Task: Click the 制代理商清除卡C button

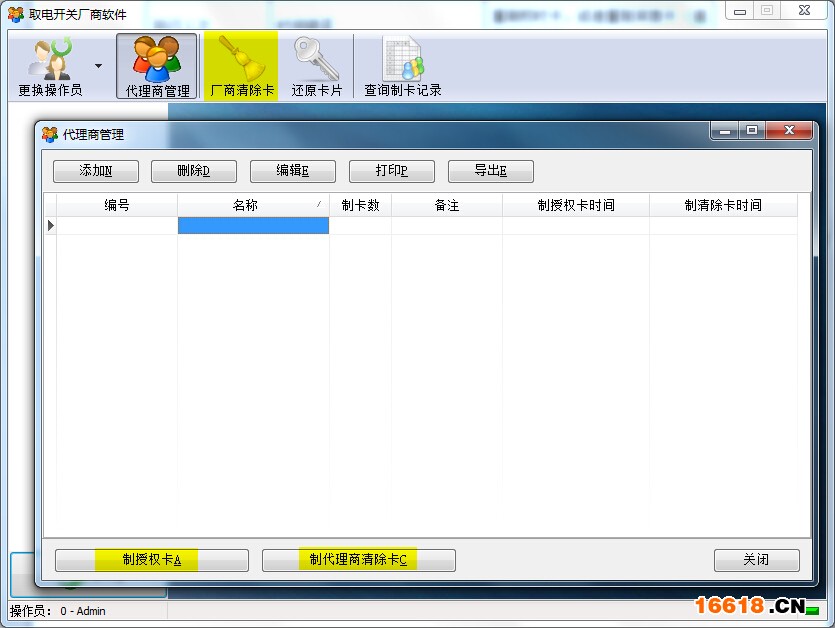Action: click(x=358, y=560)
